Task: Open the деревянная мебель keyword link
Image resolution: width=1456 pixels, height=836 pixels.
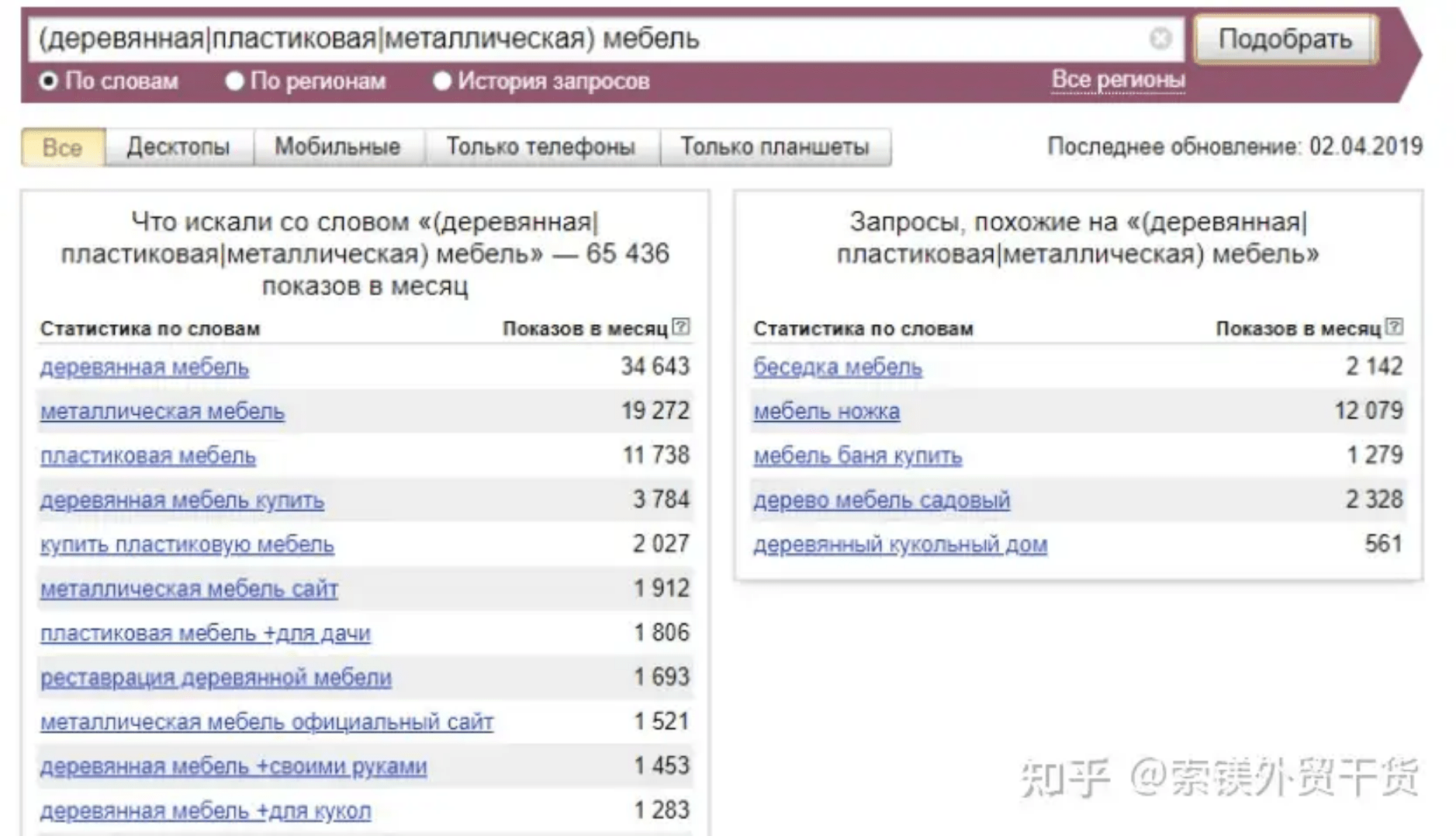Action: (144, 367)
